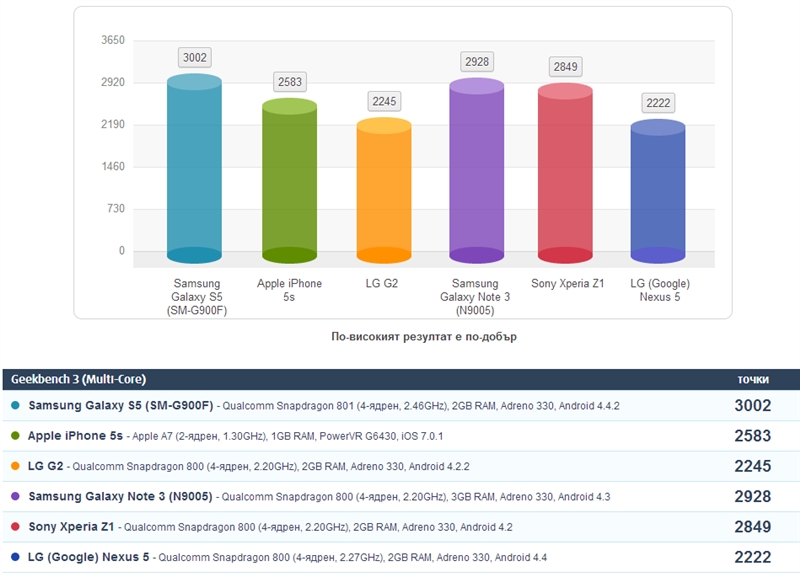
Task: Click the 2920 y-axis value
Action: point(113,82)
